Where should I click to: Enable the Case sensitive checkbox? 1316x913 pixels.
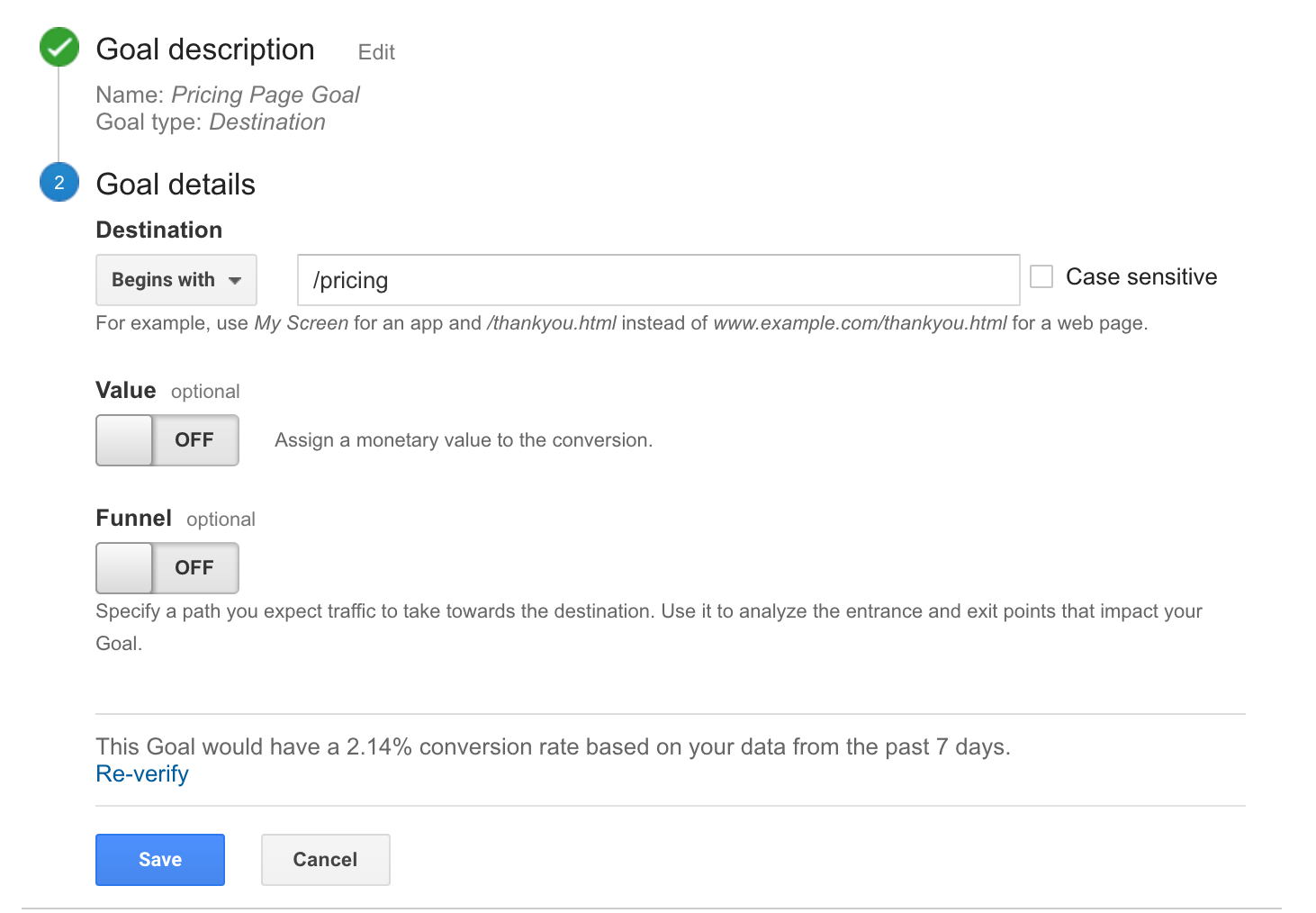click(x=1041, y=276)
